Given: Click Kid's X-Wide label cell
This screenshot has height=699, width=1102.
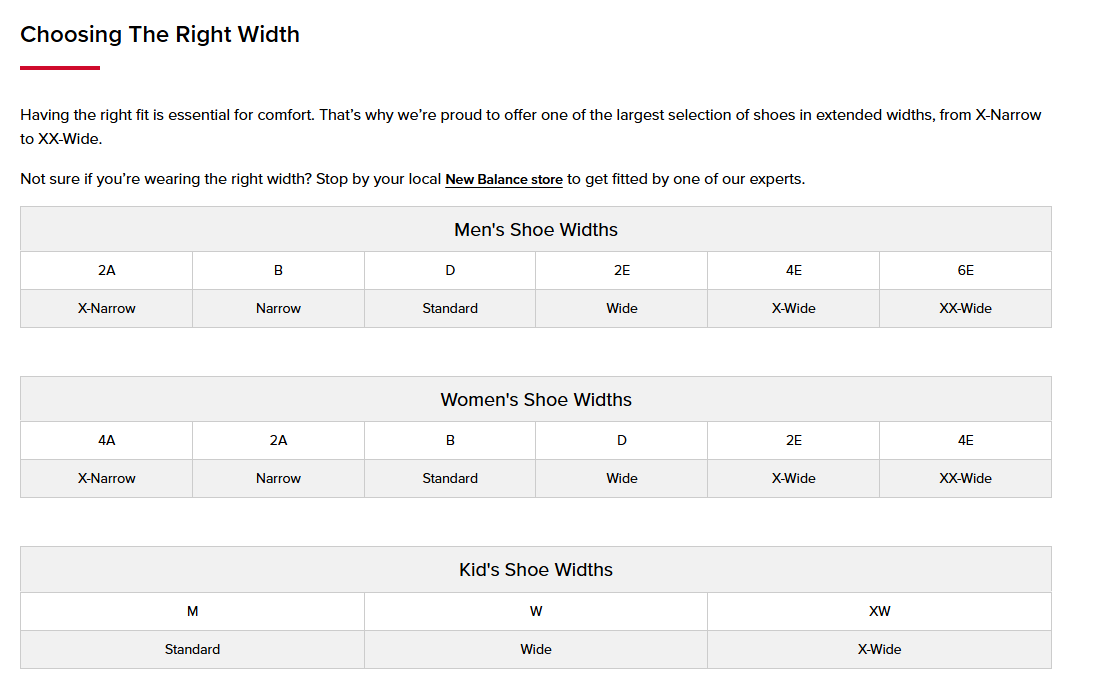Looking at the screenshot, I should click(x=879, y=650).
